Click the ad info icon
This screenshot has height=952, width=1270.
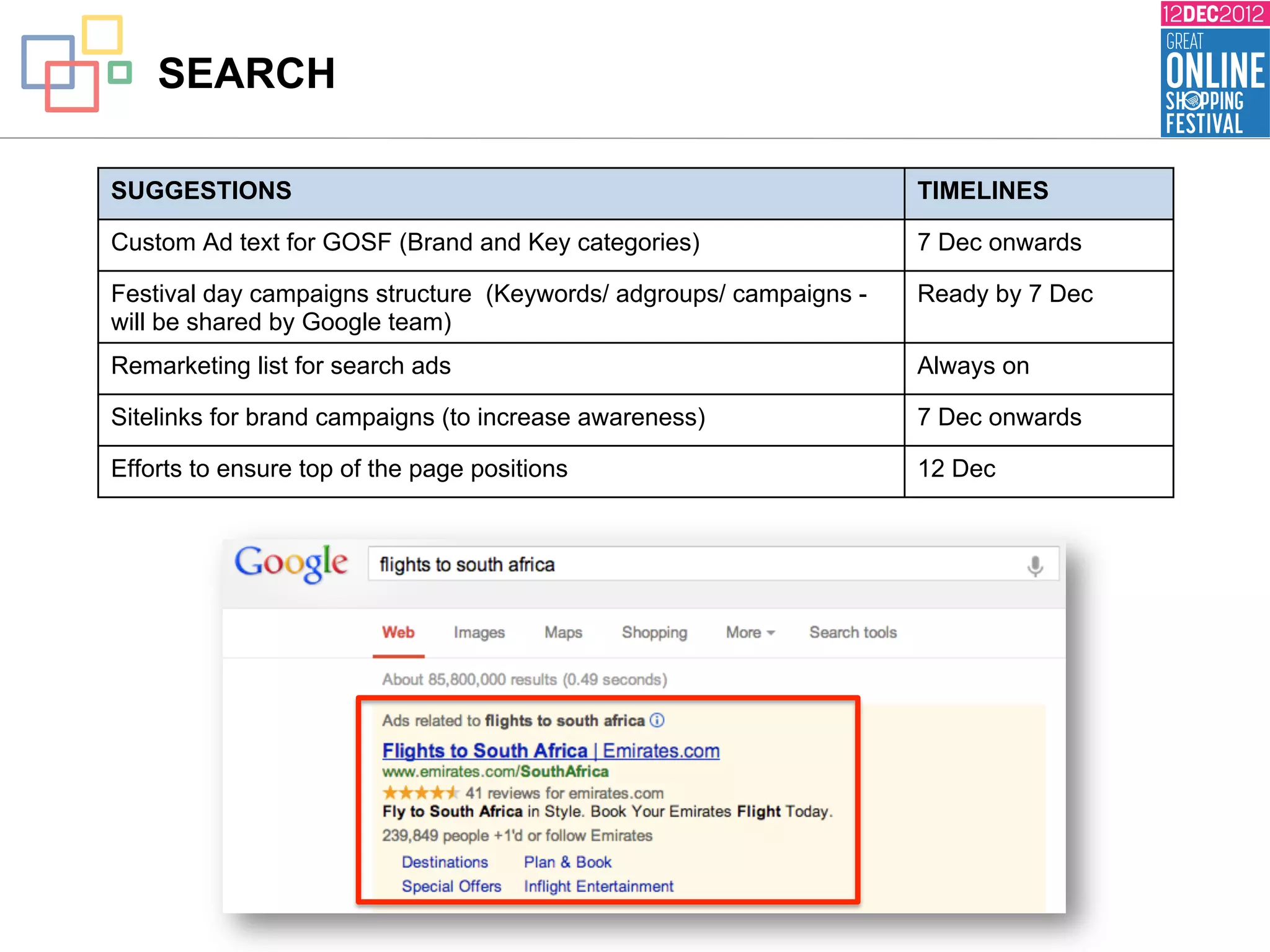pos(657,720)
